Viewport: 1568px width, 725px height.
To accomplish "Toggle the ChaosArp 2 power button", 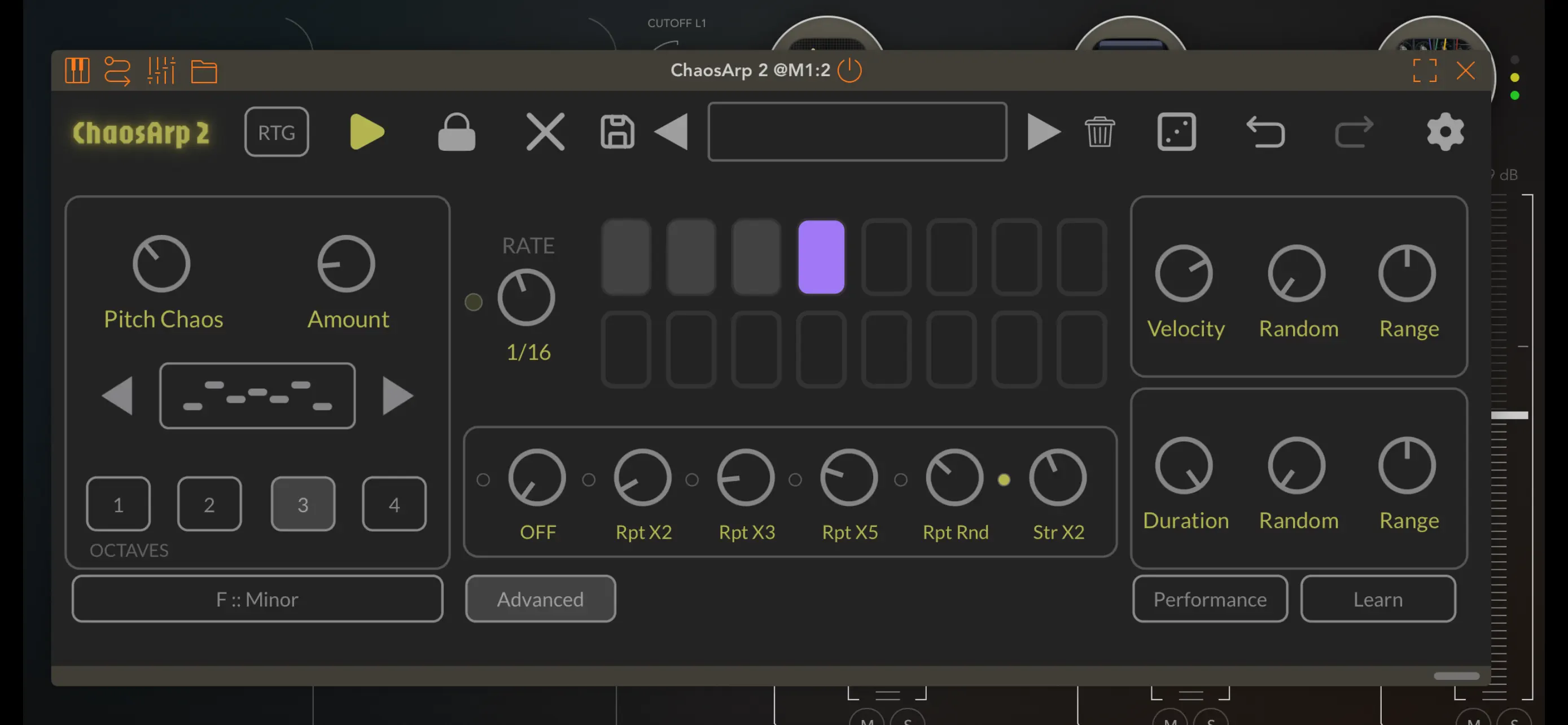I will coord(851,70).
